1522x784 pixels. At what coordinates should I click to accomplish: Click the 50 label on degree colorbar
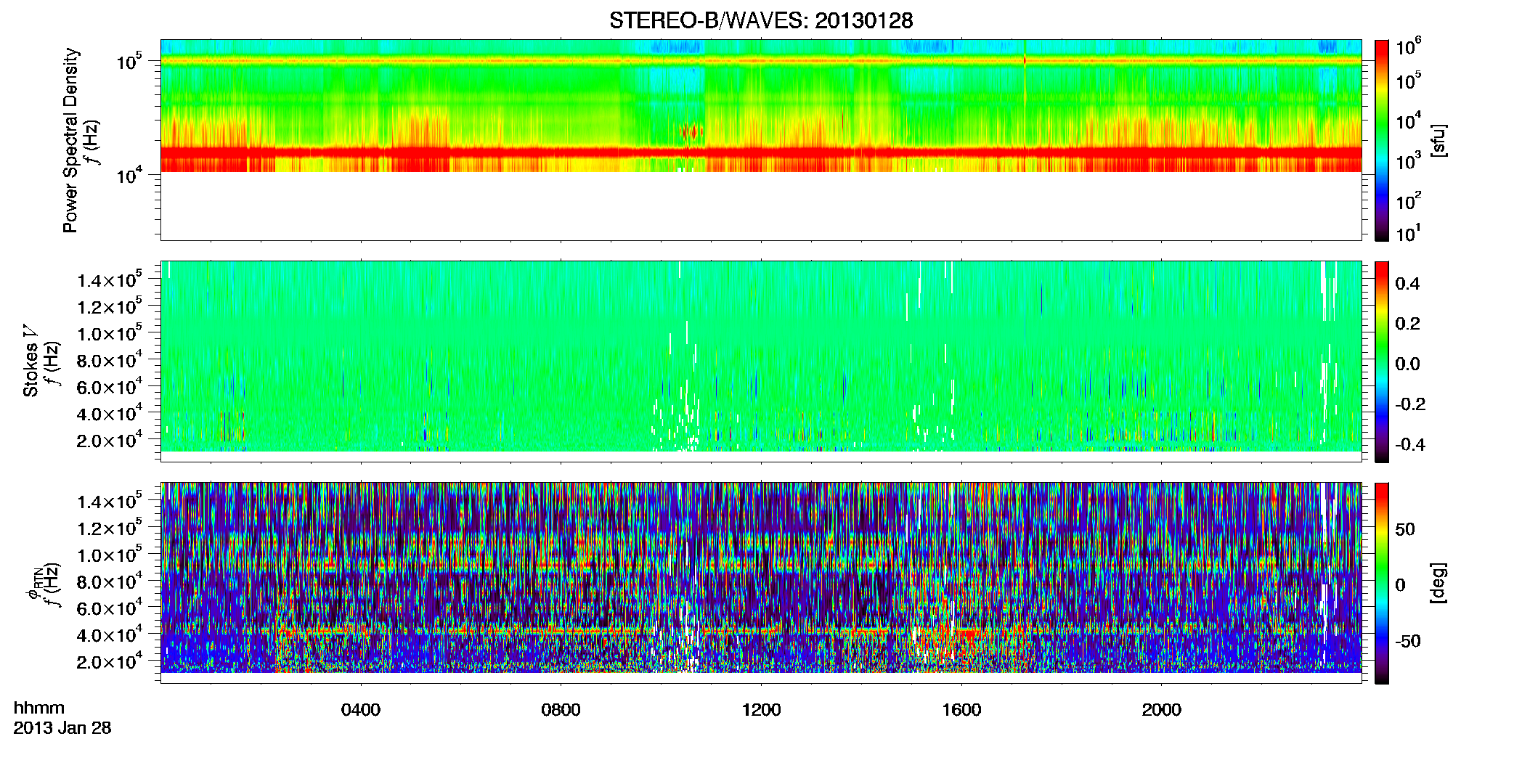click(x=1405, y=529)
